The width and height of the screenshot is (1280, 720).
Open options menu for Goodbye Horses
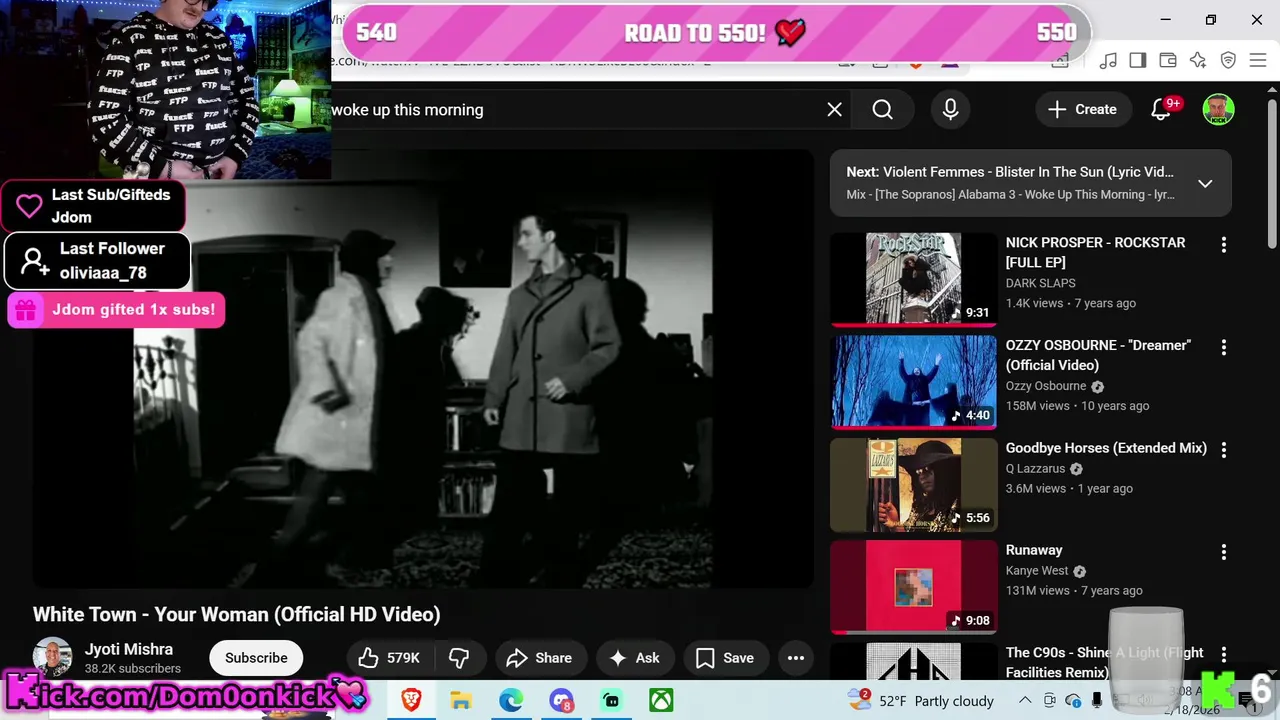1223,450
